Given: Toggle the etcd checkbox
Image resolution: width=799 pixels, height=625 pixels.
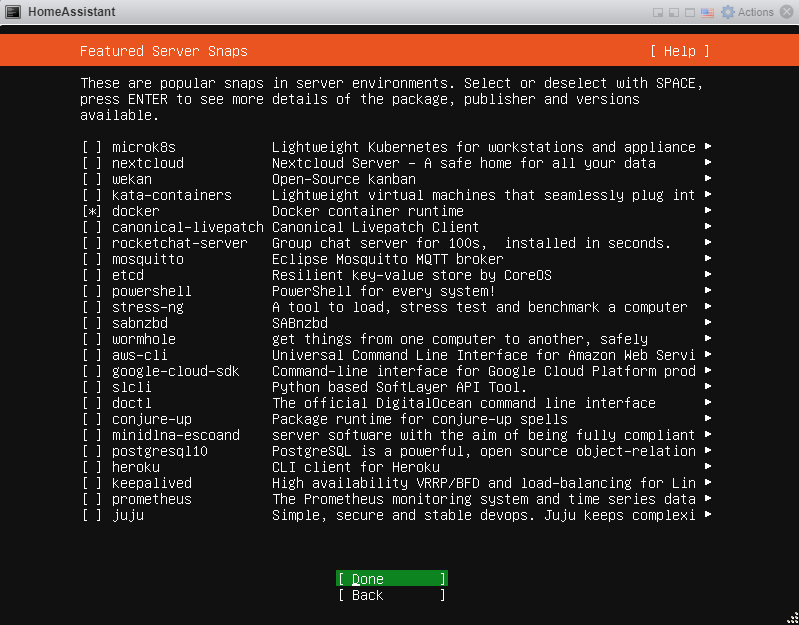Looking at the screenshot, I should [x=92, y=275].
